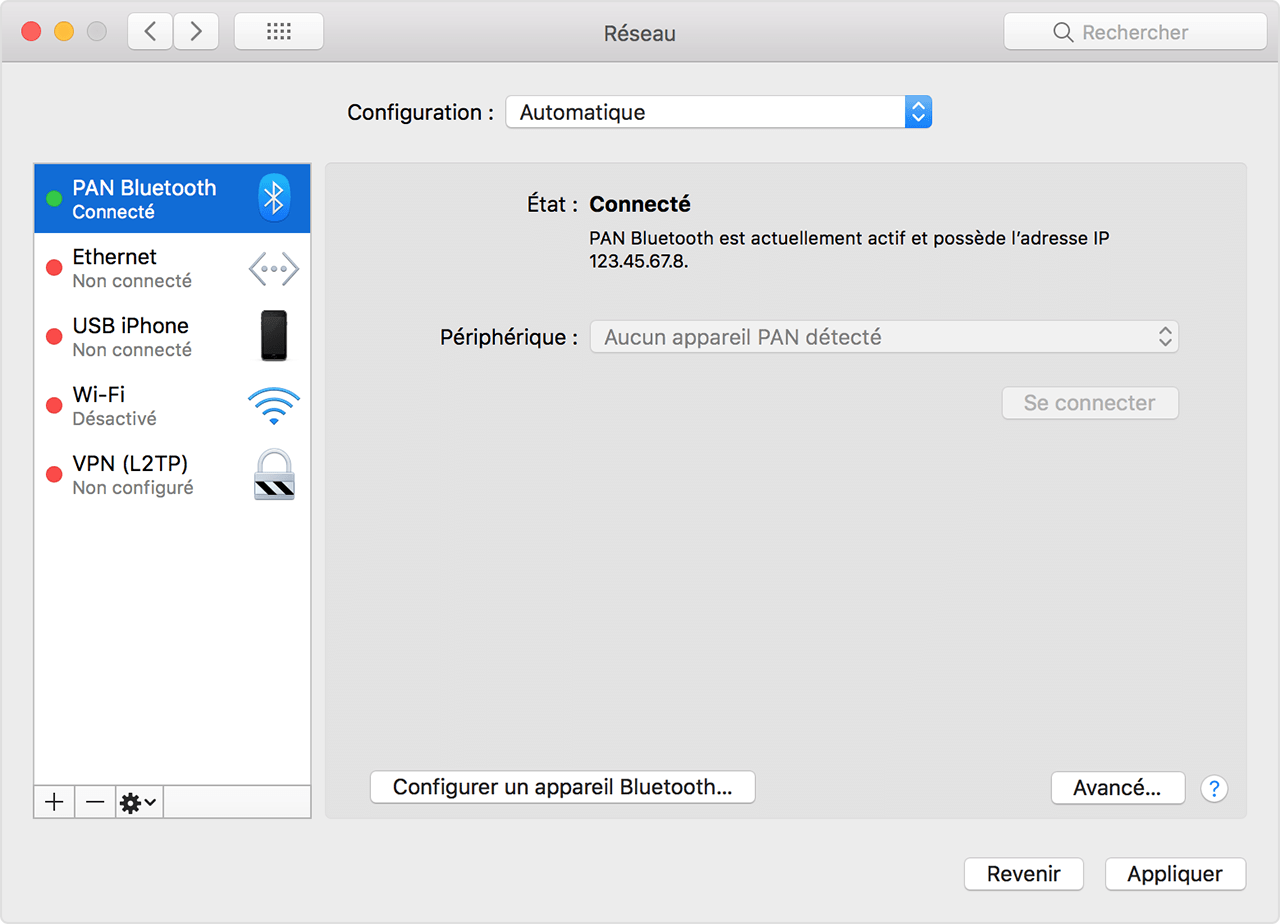Select PAN Bluetooth service in list
This screenshot has height=924, width=1280.
pos(172,199)
